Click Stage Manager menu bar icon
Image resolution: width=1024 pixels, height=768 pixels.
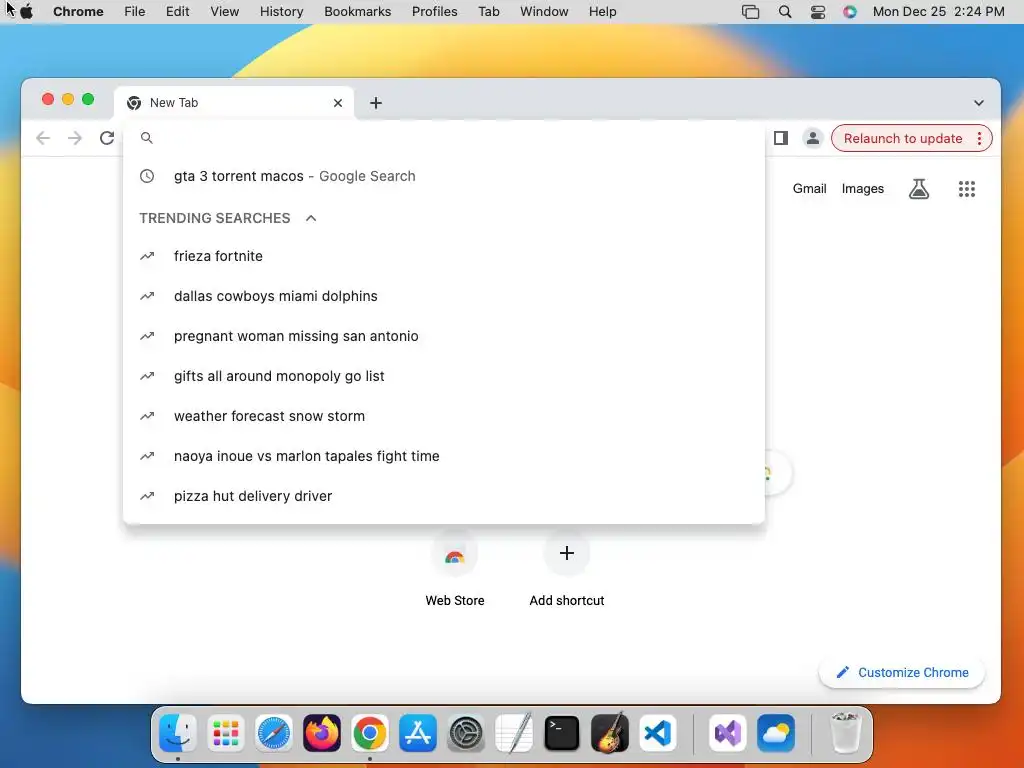coord(750,12)
